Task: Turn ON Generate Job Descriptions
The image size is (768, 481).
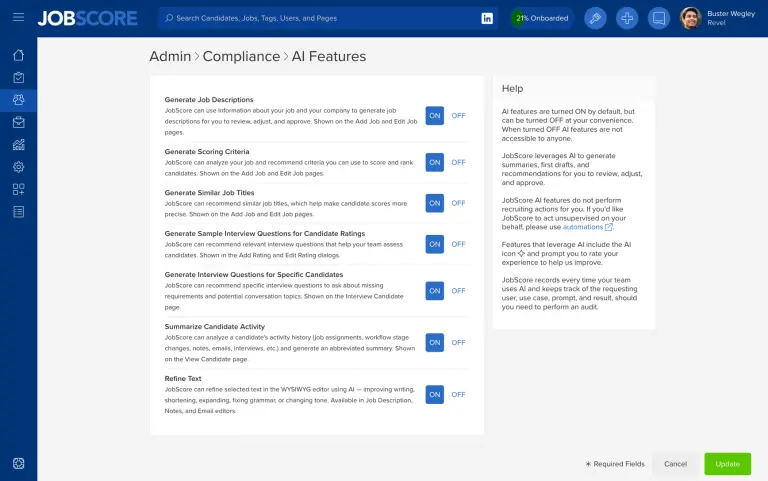Action: pyautogui.click(x=434, y=116)
